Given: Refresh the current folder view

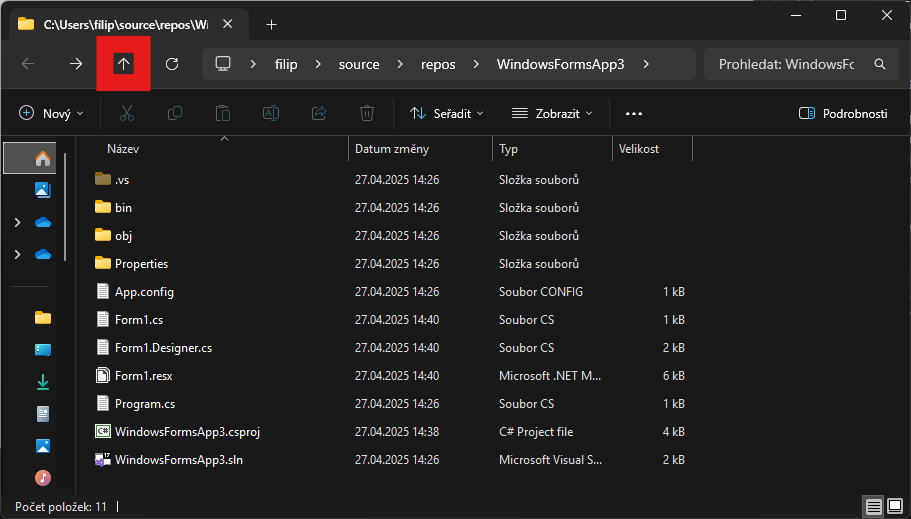Looking at the screenshot, I should click(172, 64).
